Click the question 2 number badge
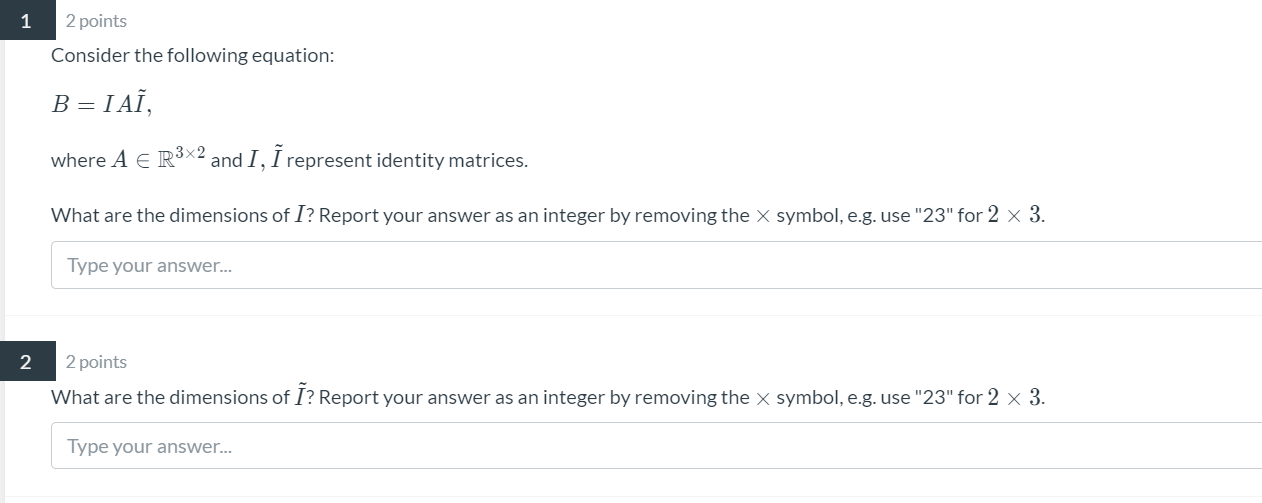Image resolution: width=1262 pixels, height=503 pixels. coord(26,361)
